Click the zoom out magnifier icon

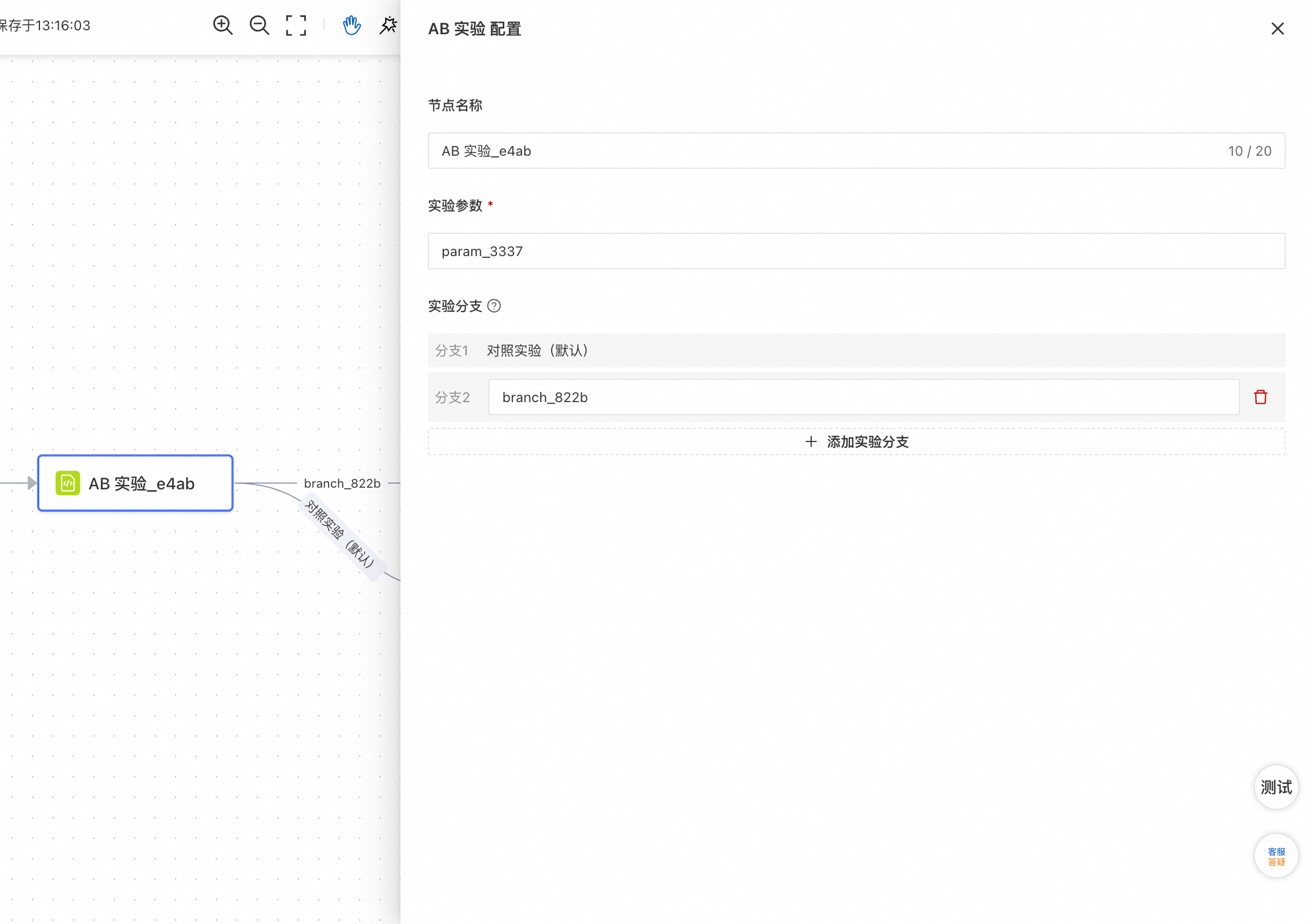[x=260, y=25]
